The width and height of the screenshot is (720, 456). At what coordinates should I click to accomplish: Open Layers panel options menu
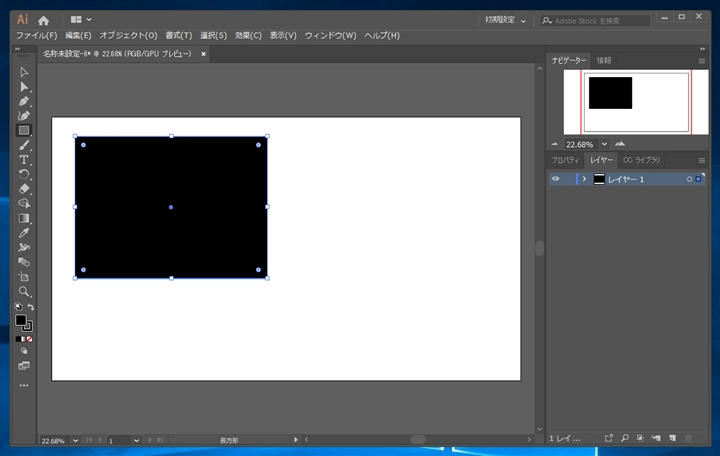pyautogui.click(x=702, y=161)
